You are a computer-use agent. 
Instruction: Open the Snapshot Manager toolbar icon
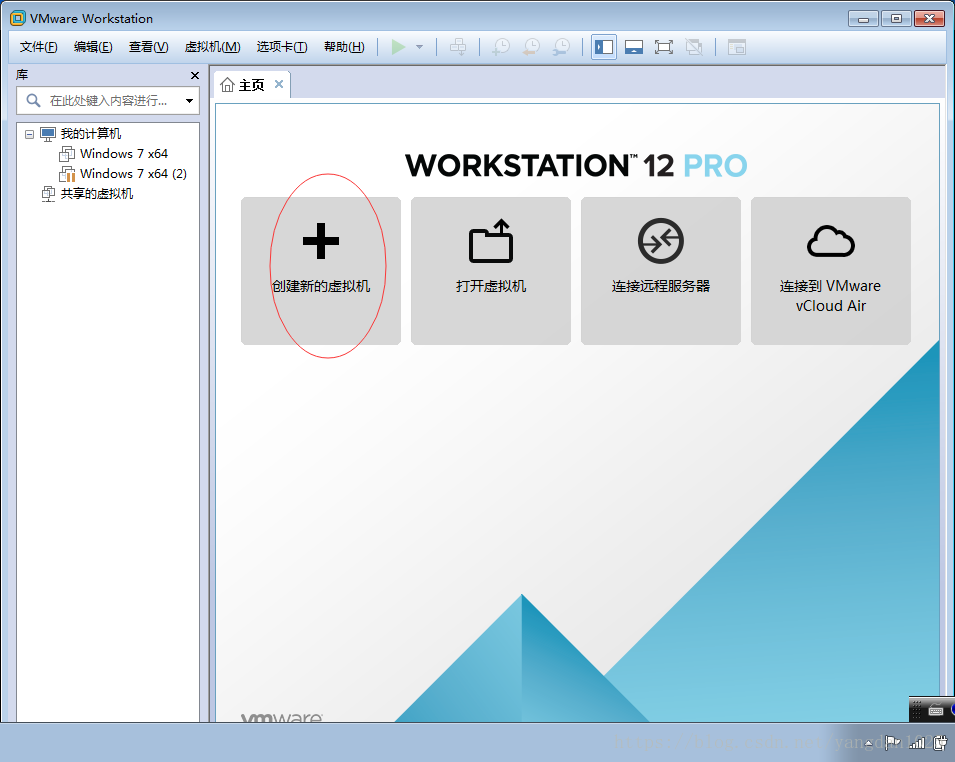562,47
